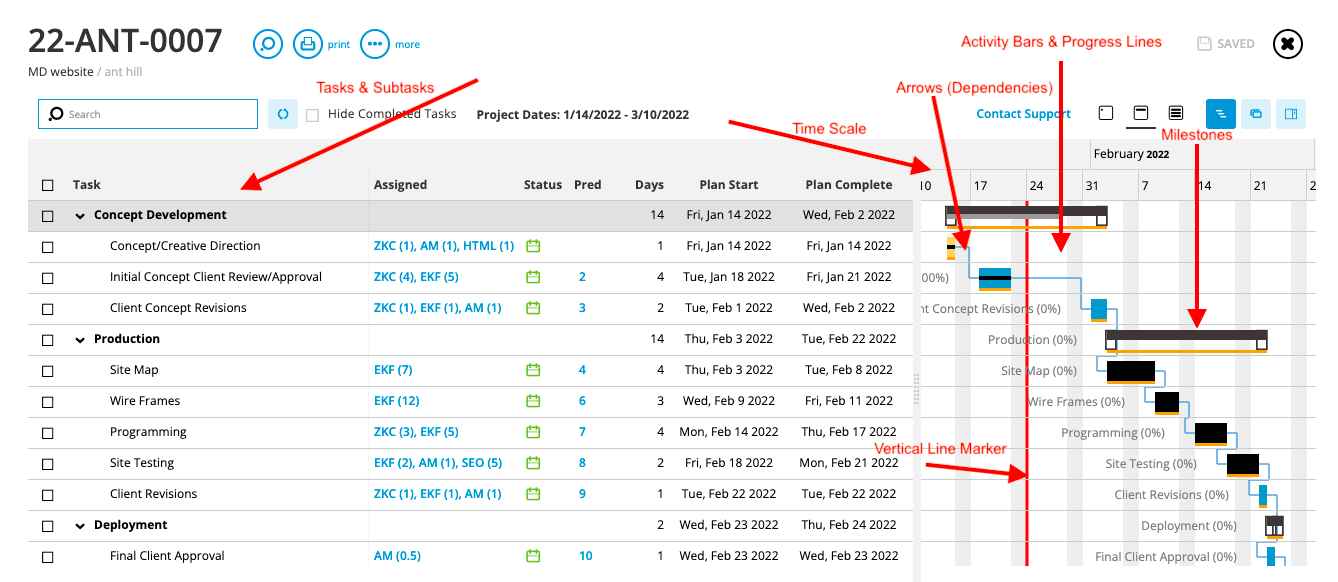
Task: Open the more options ellipsis icon
Action: click(375, 44)
